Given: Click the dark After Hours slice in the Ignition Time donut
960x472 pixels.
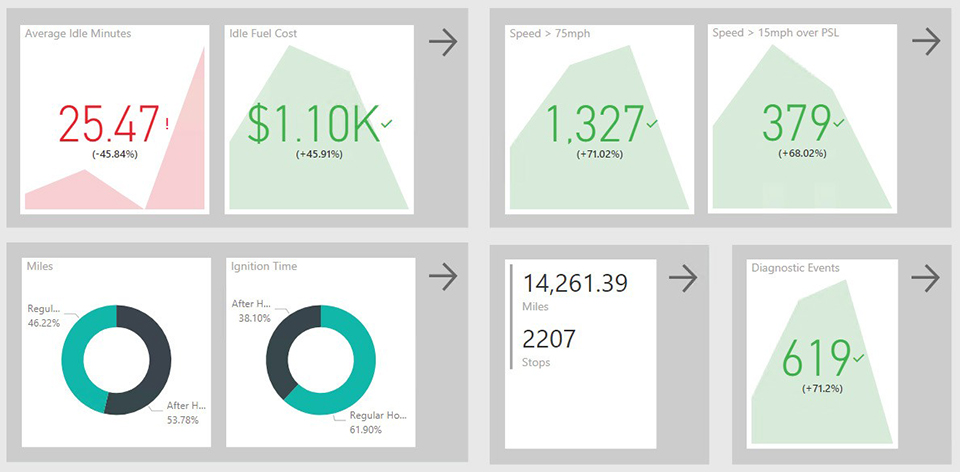Looking at the screenshot, I should (282, 340).
